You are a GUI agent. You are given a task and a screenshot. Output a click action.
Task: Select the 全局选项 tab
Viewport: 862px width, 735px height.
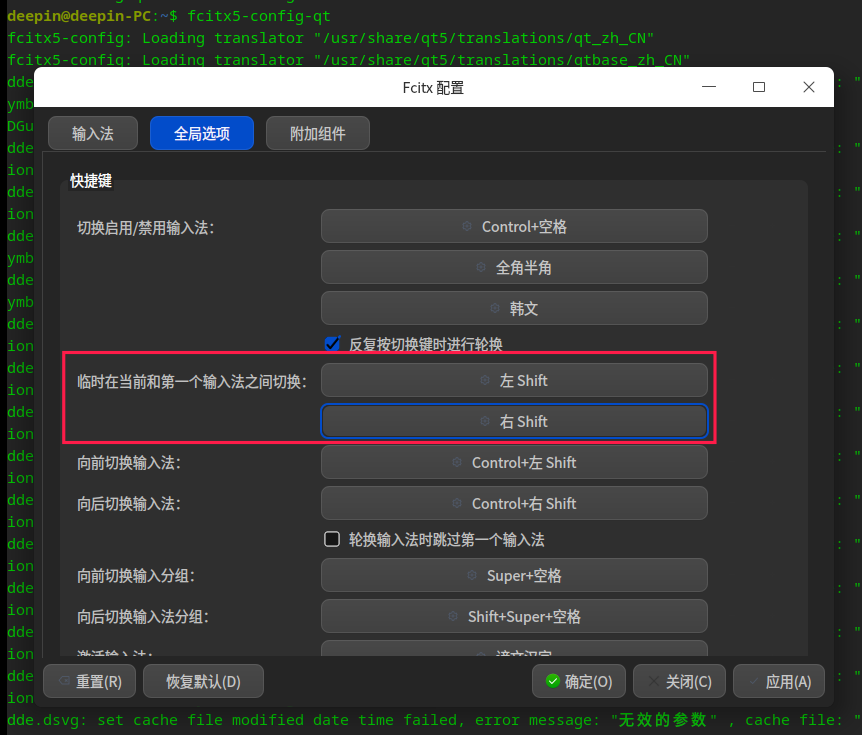202,133
